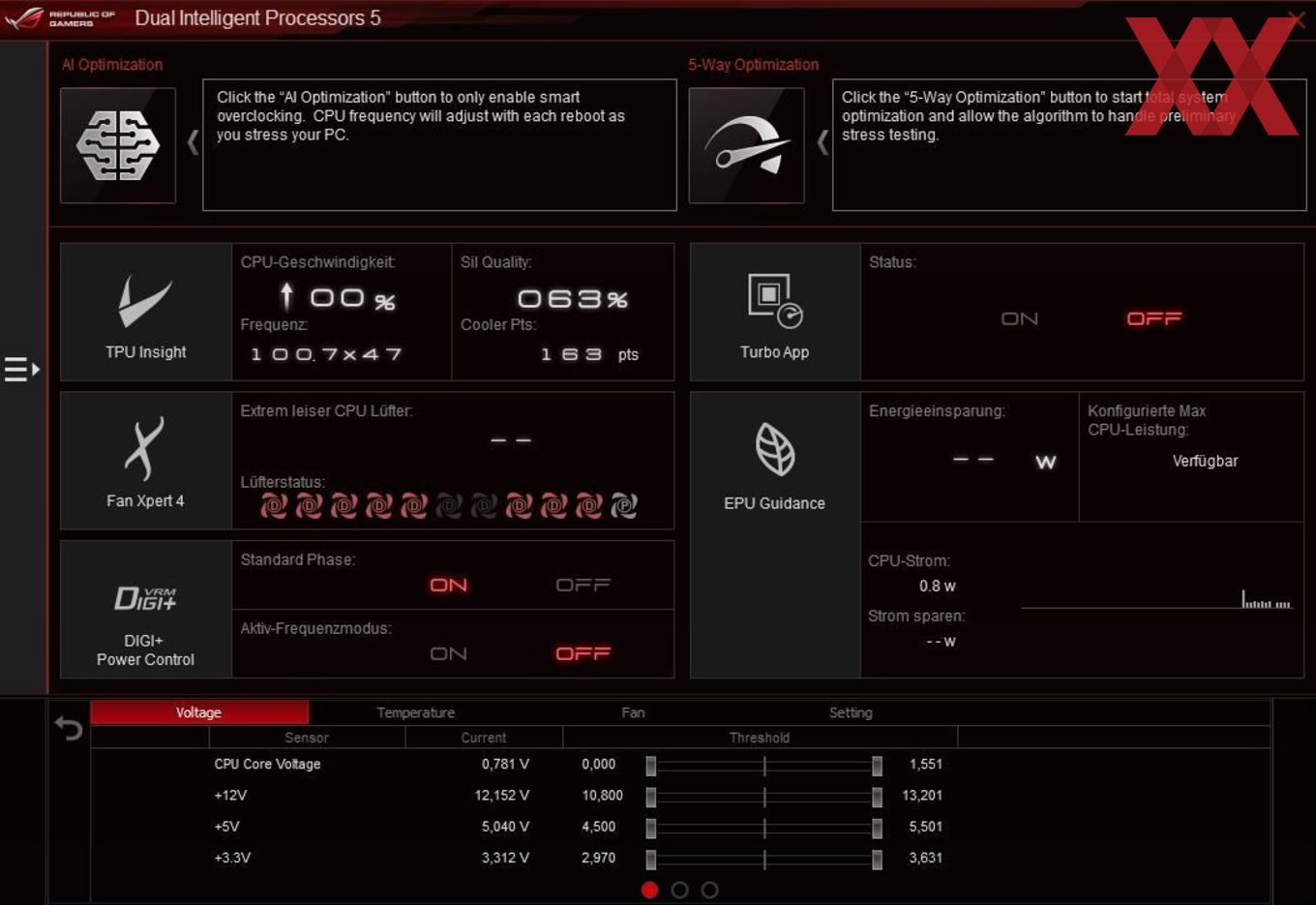This screenshot has width=1316, height=905.
Task: Select the third page indicator dot
Action: pyautogui.click(x=710, y=890)
